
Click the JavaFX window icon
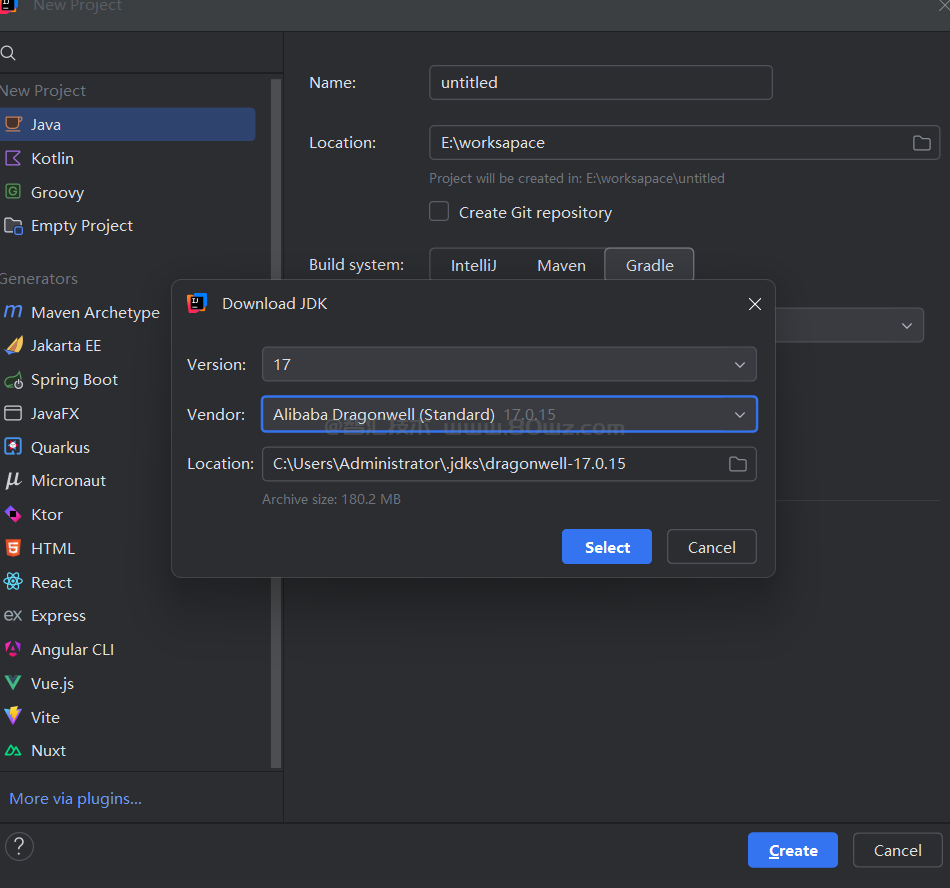click(13, 413)
